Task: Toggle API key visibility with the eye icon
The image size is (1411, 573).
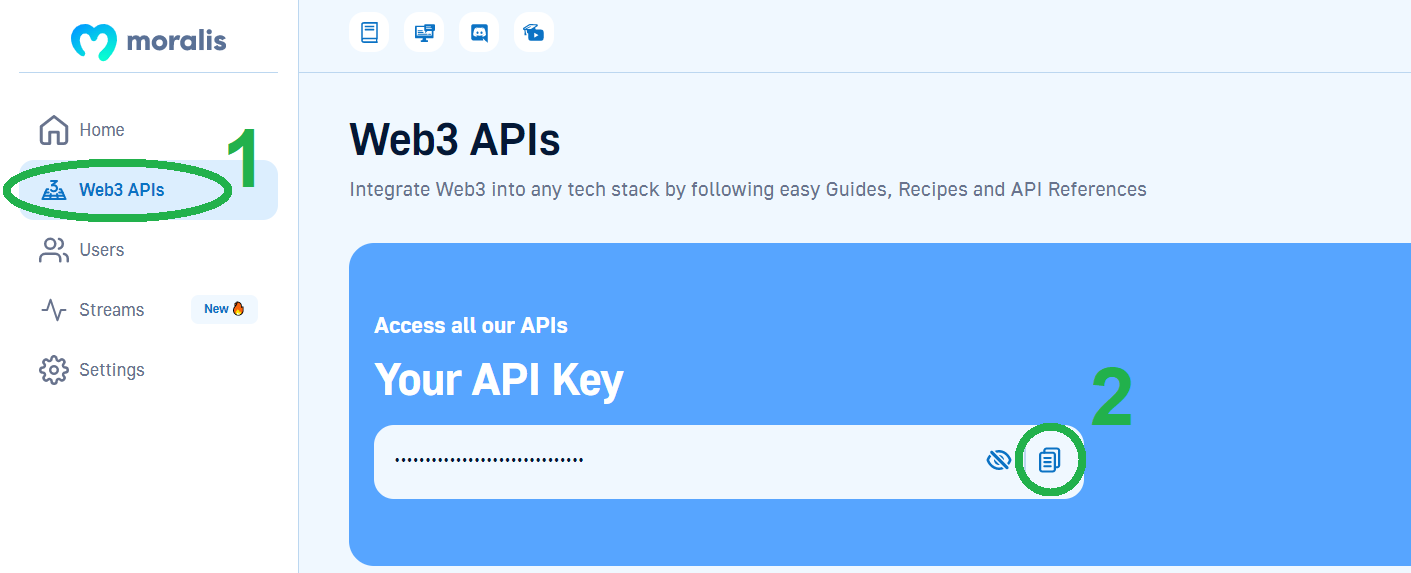Action: [998, 460]
